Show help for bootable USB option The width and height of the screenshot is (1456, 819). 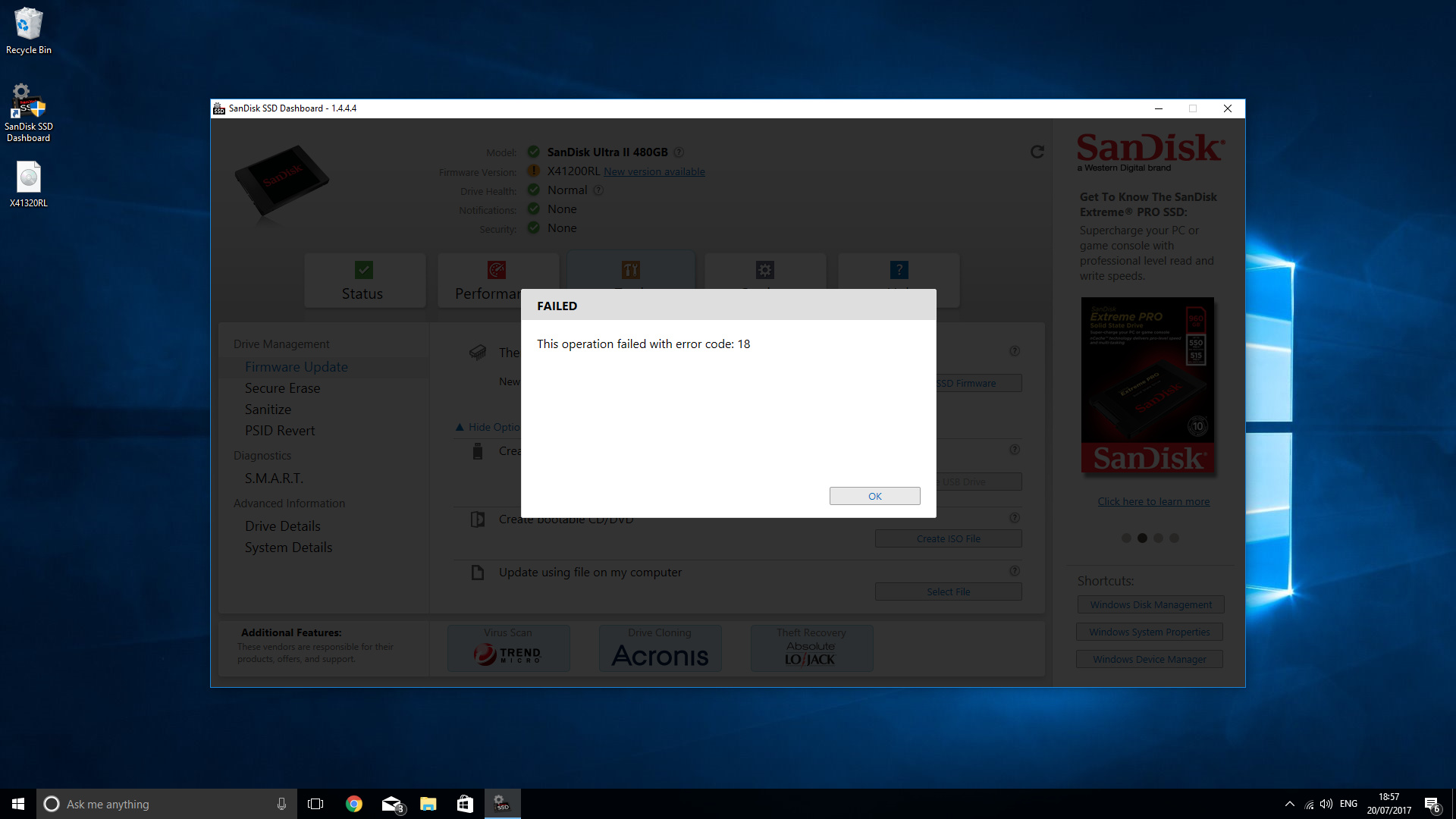click(1014, 450)
